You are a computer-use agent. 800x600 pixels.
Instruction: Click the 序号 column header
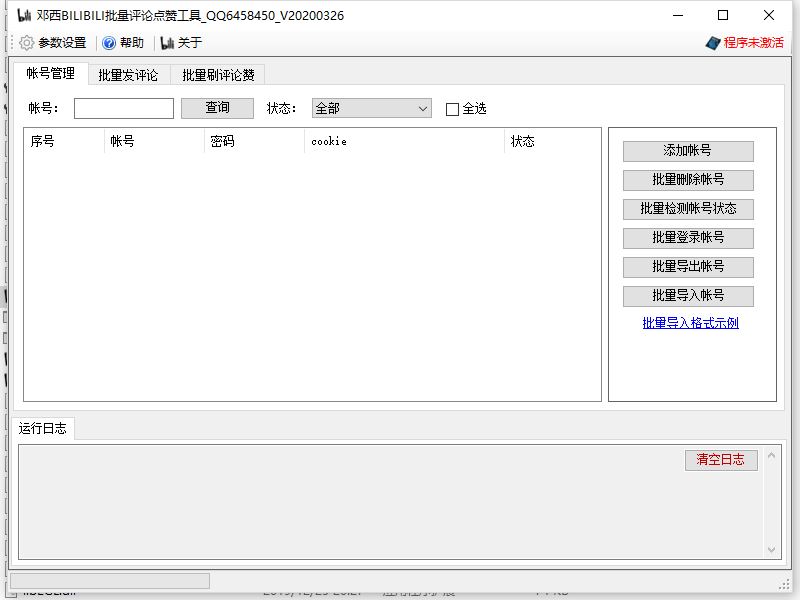pos(64,141)
